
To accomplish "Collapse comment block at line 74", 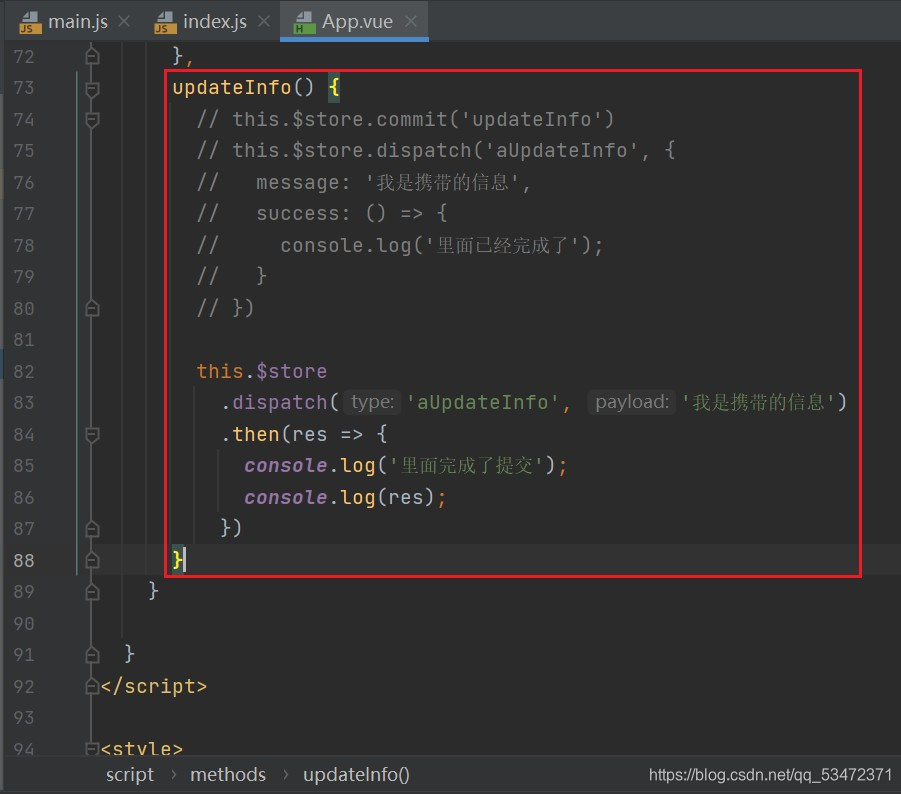I will click(92, 120).
